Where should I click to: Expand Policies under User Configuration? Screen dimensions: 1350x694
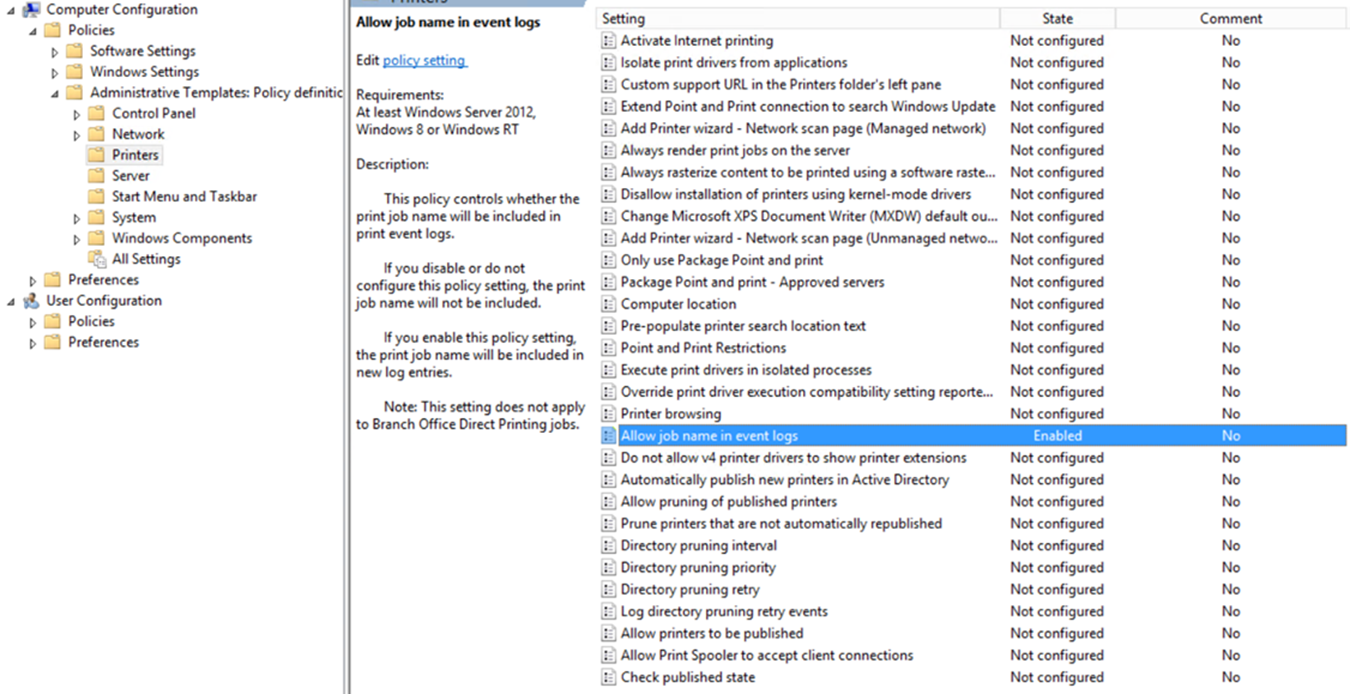pyautogui.click(x=33, y=322)
